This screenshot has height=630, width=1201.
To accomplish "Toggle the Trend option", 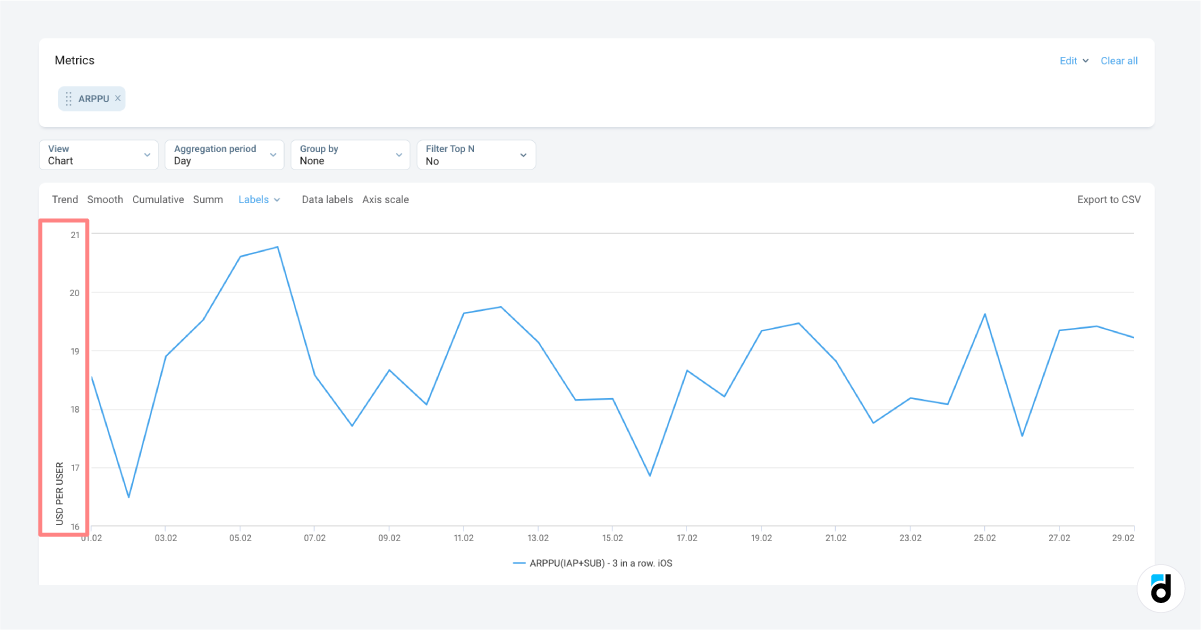I will click(65, 199).
